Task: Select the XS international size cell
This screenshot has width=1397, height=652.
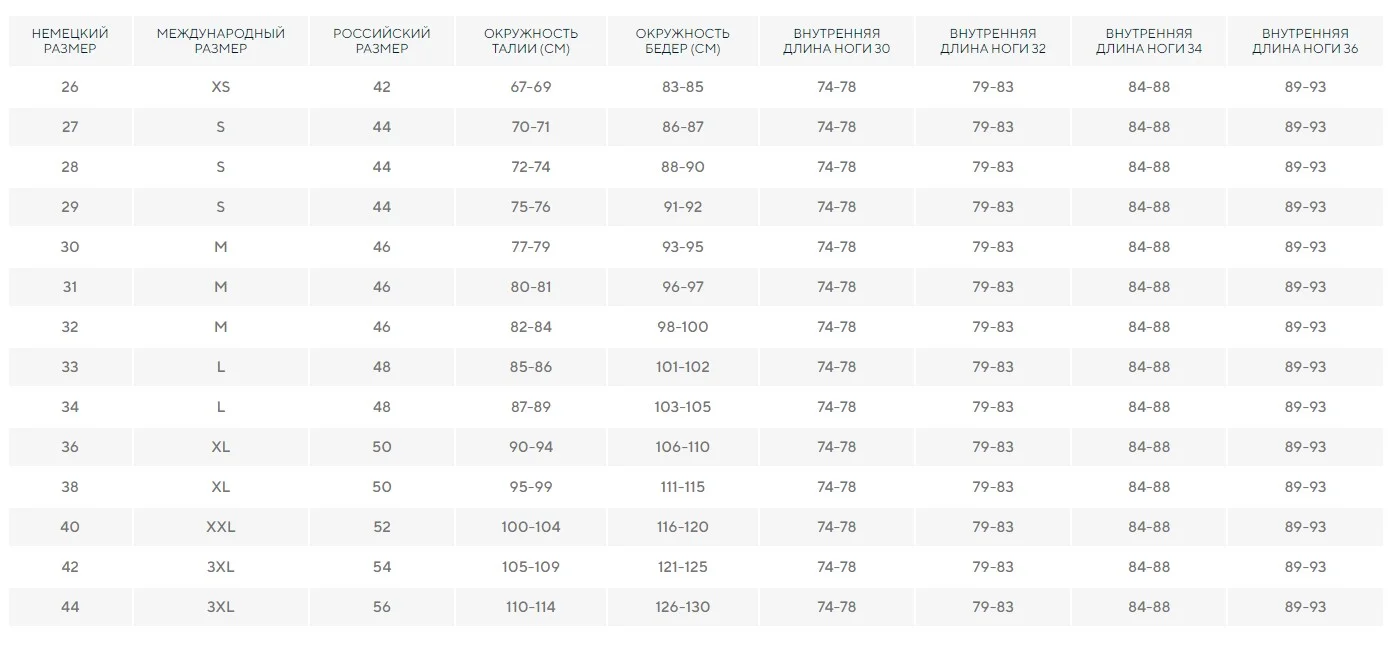Action: [x=221, y=87]
